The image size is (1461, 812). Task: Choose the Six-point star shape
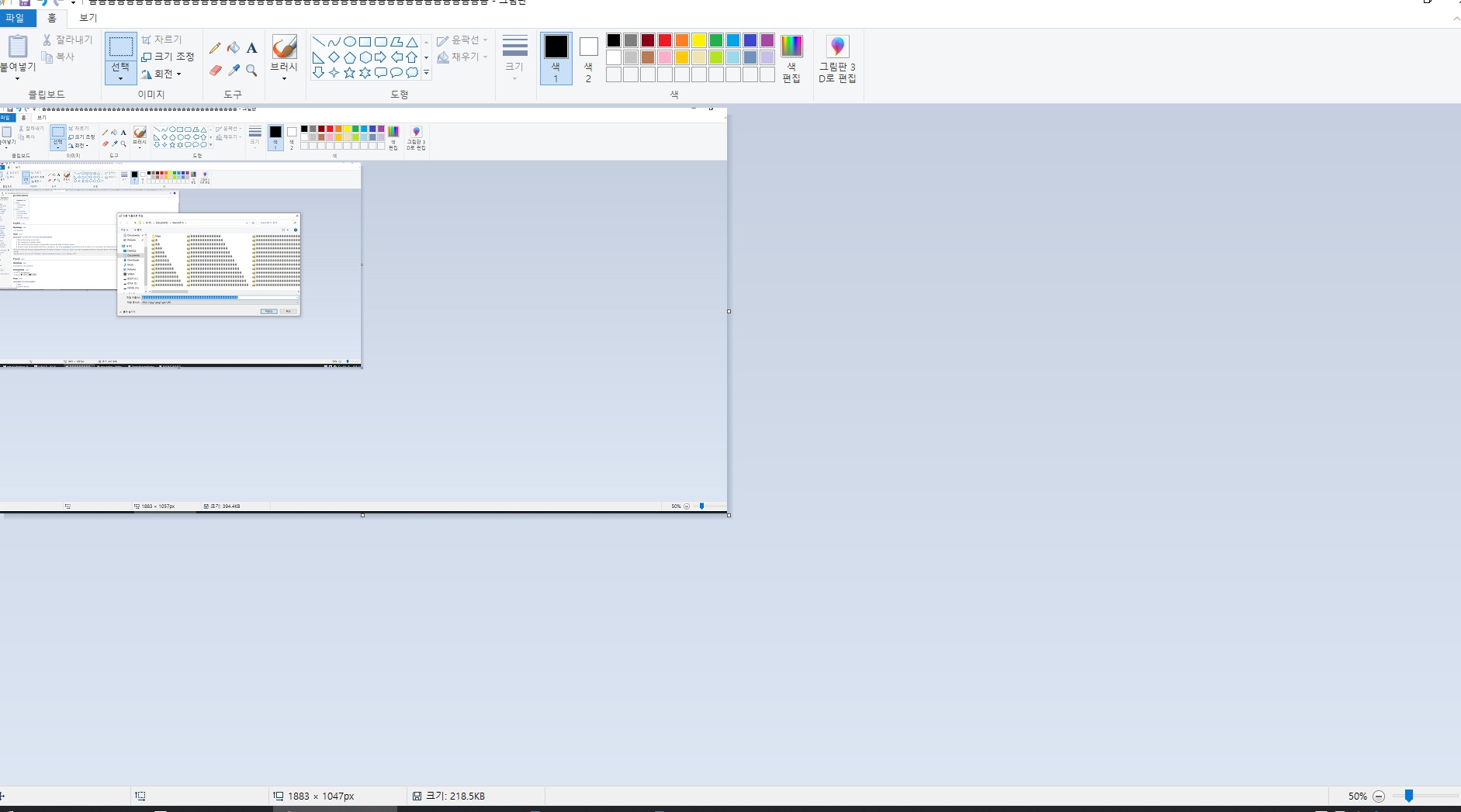pyautogui.click(x=365, y=73)
